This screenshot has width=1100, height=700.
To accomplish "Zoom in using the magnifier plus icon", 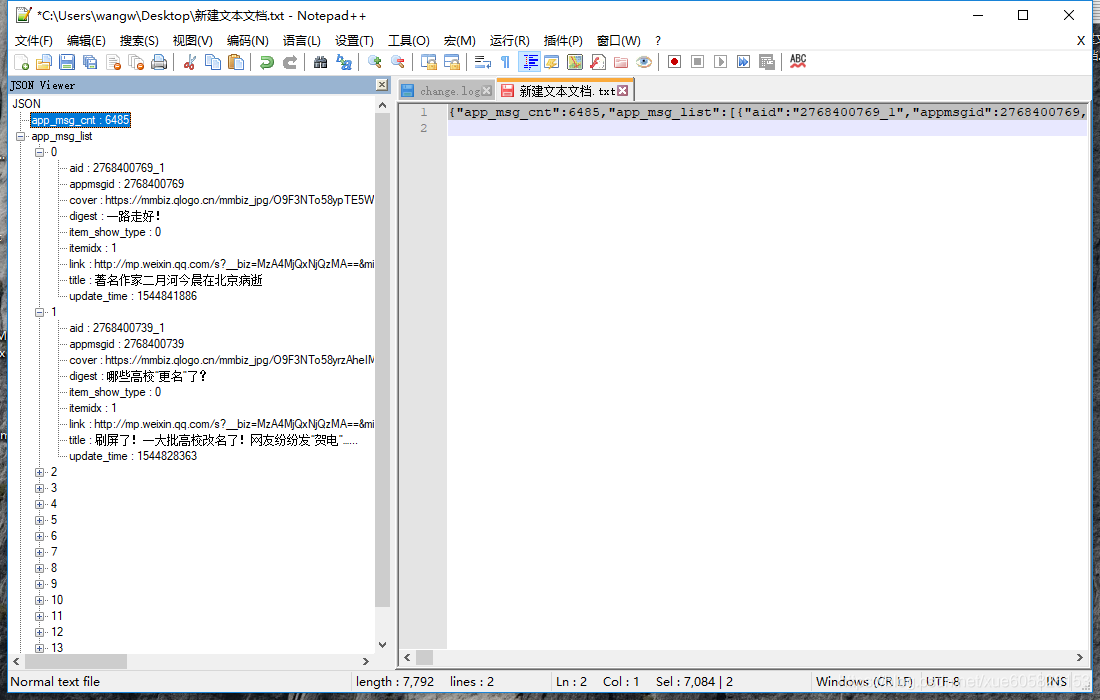I will pos(375,62).
